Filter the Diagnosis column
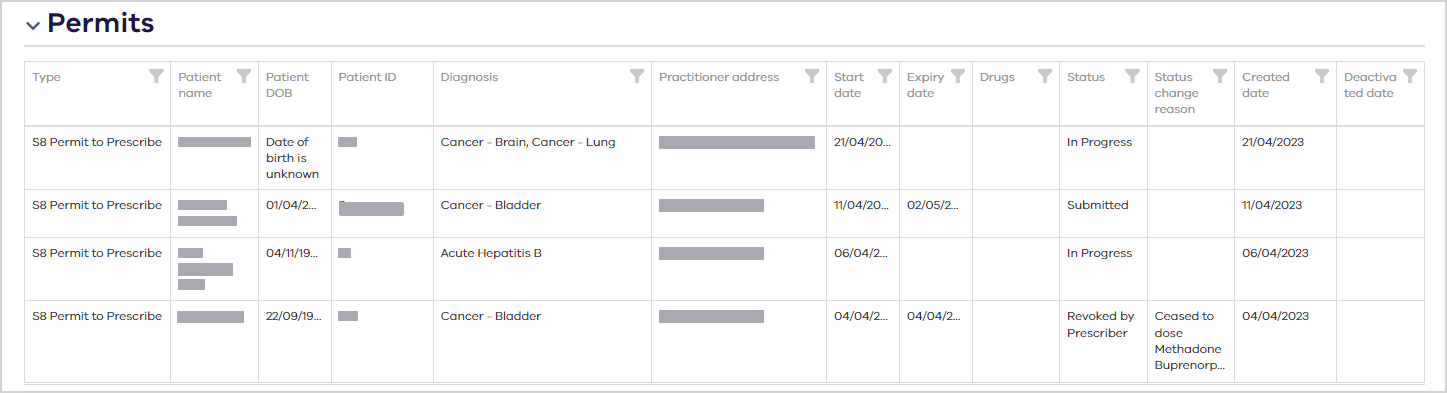1447x393 pixels. tap(637, 76)
